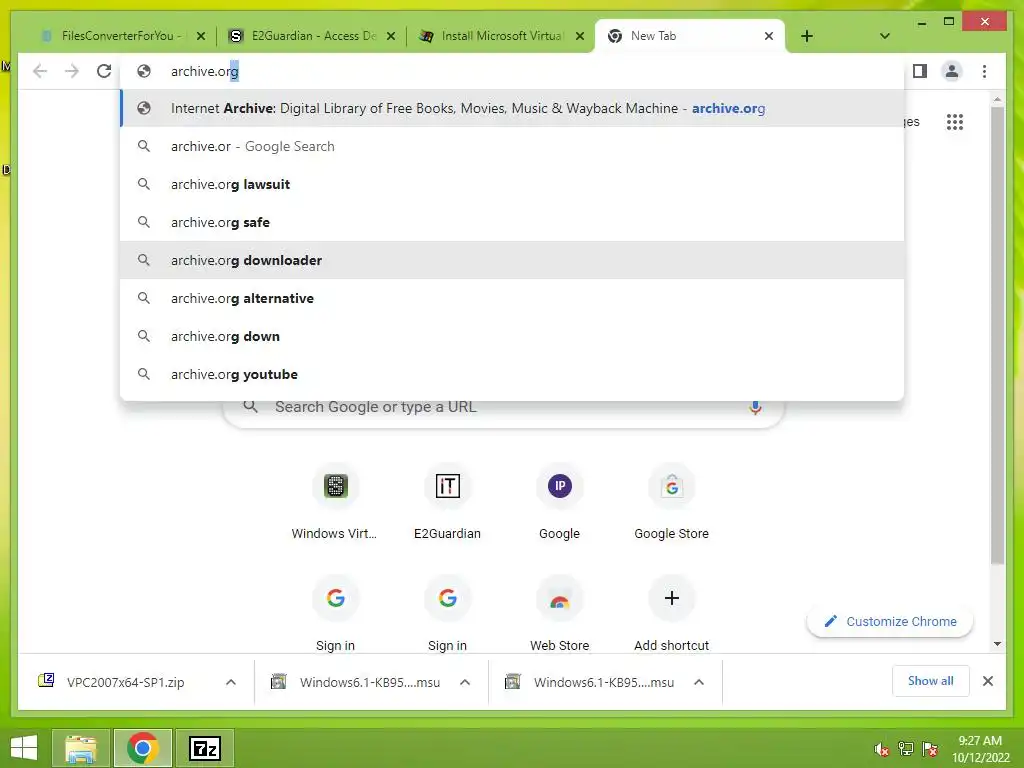1024x768 pixels.
Task: Open Chrome three-dot menu
Action: pyautogui.click(x=984, y=71)
